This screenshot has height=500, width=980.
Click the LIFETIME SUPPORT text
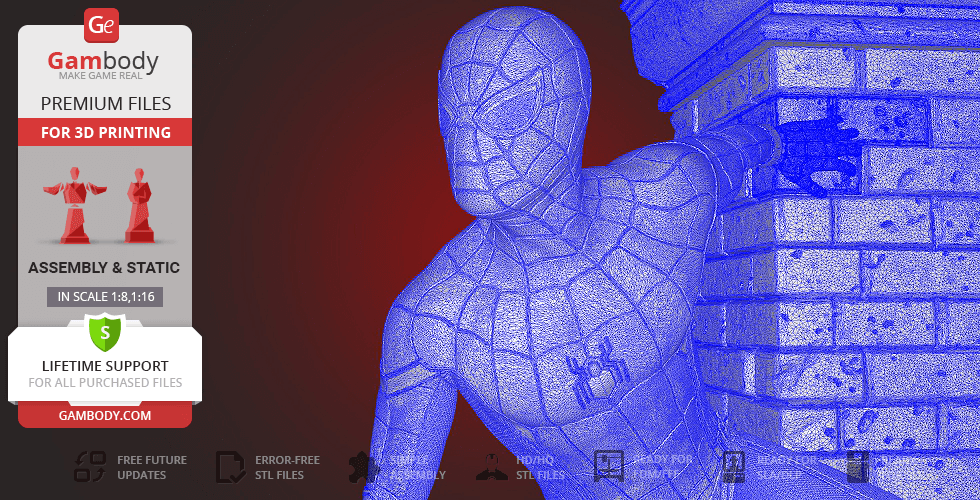(x=105, y=366)
